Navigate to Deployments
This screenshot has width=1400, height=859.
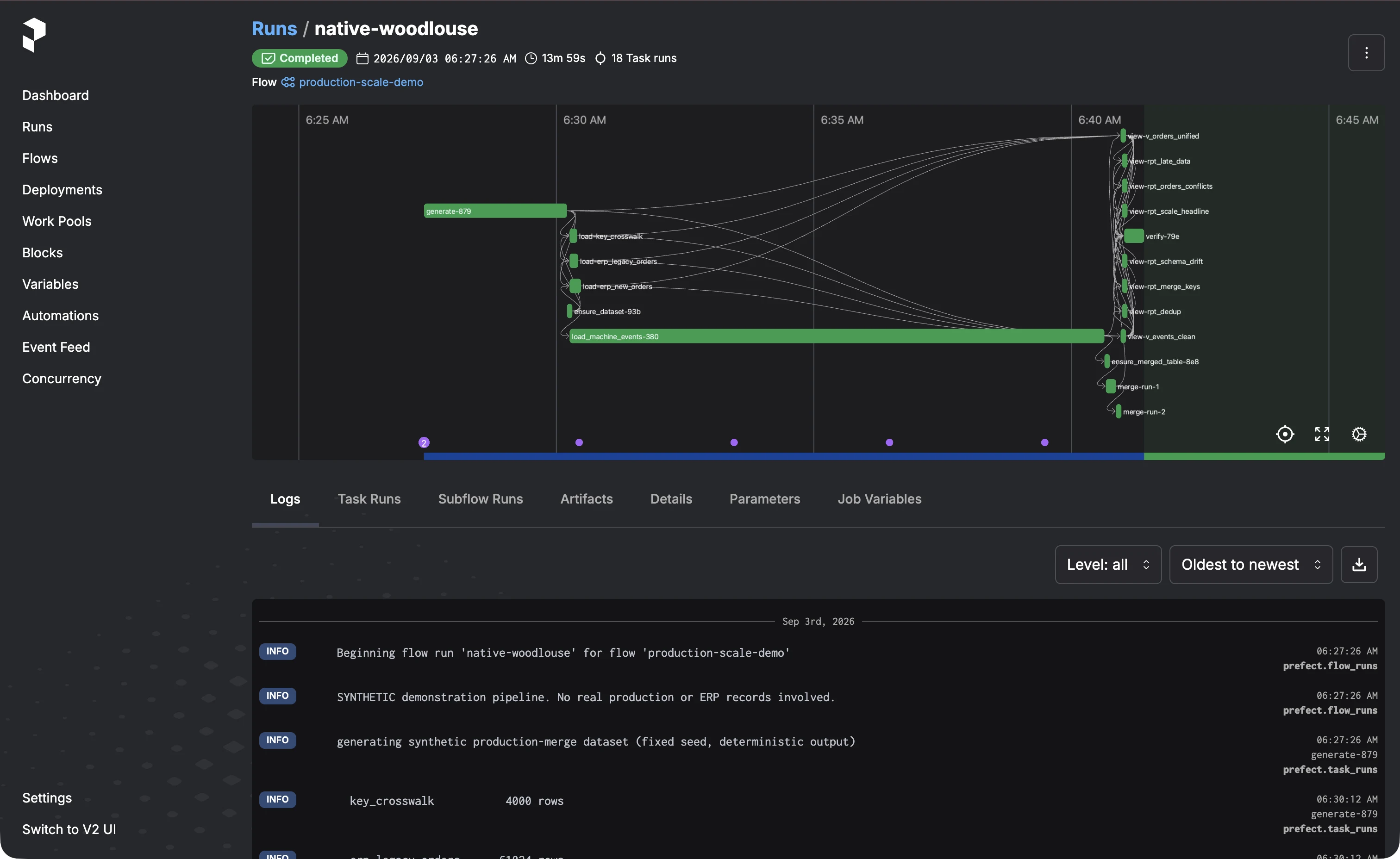[x=62, y=190]
